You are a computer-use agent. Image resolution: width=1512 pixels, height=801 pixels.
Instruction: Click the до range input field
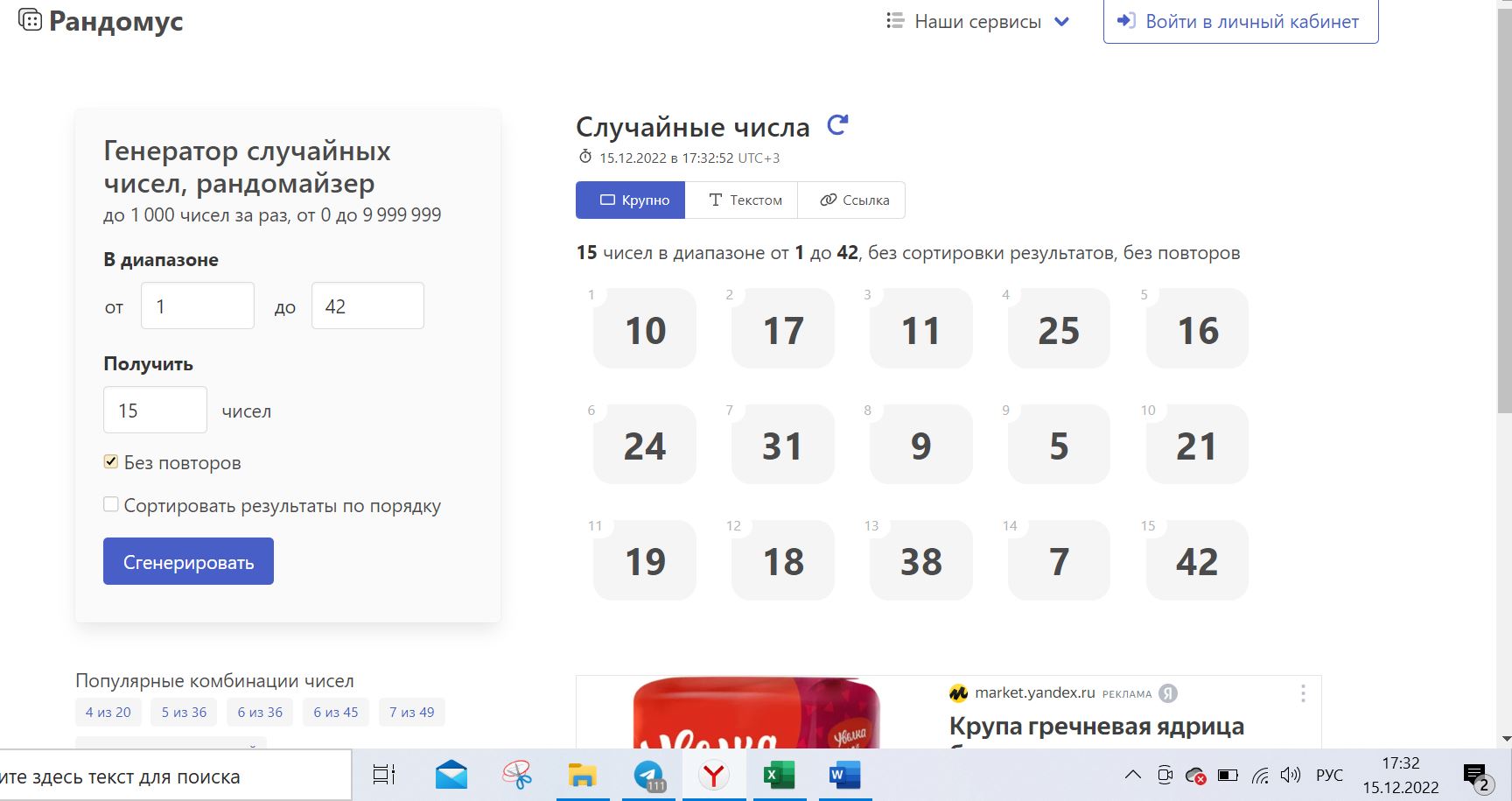coord(367,306)
